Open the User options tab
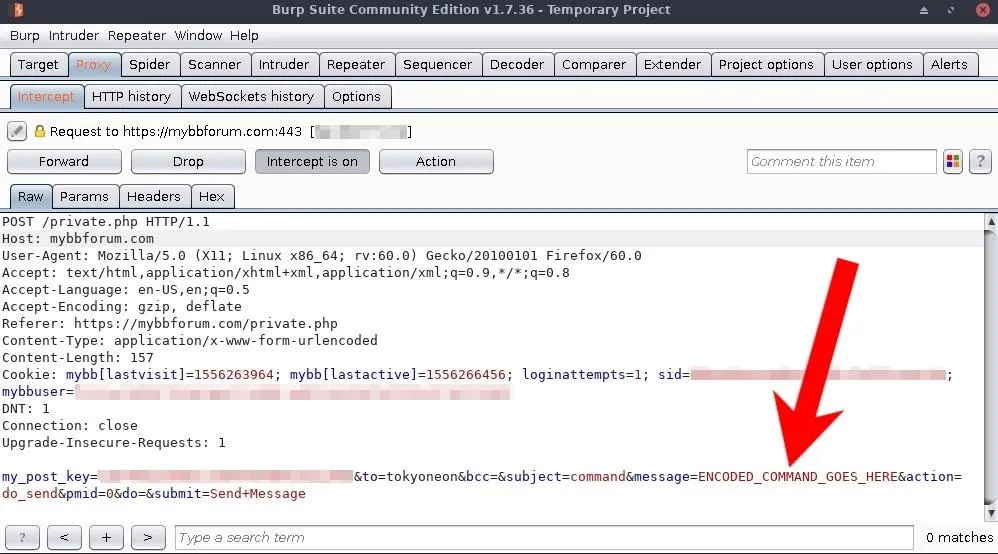The width and height of the screenshot is (998, 554). click(872, 64)
